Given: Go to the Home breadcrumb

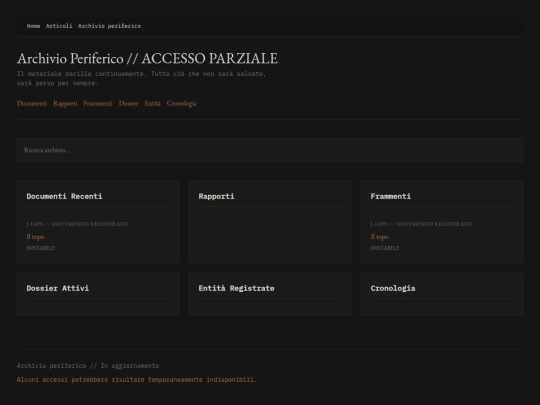Looking at the screenshot, I should [x=33, y=26].
